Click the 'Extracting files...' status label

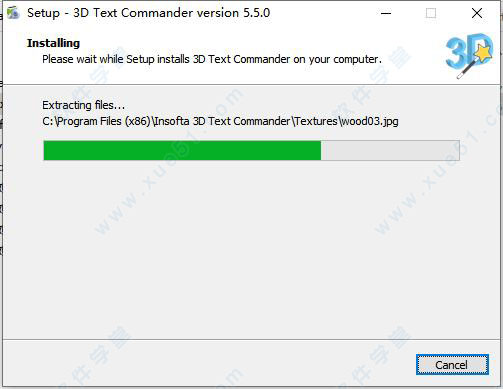pyautogui.click(x=83, y=105)
